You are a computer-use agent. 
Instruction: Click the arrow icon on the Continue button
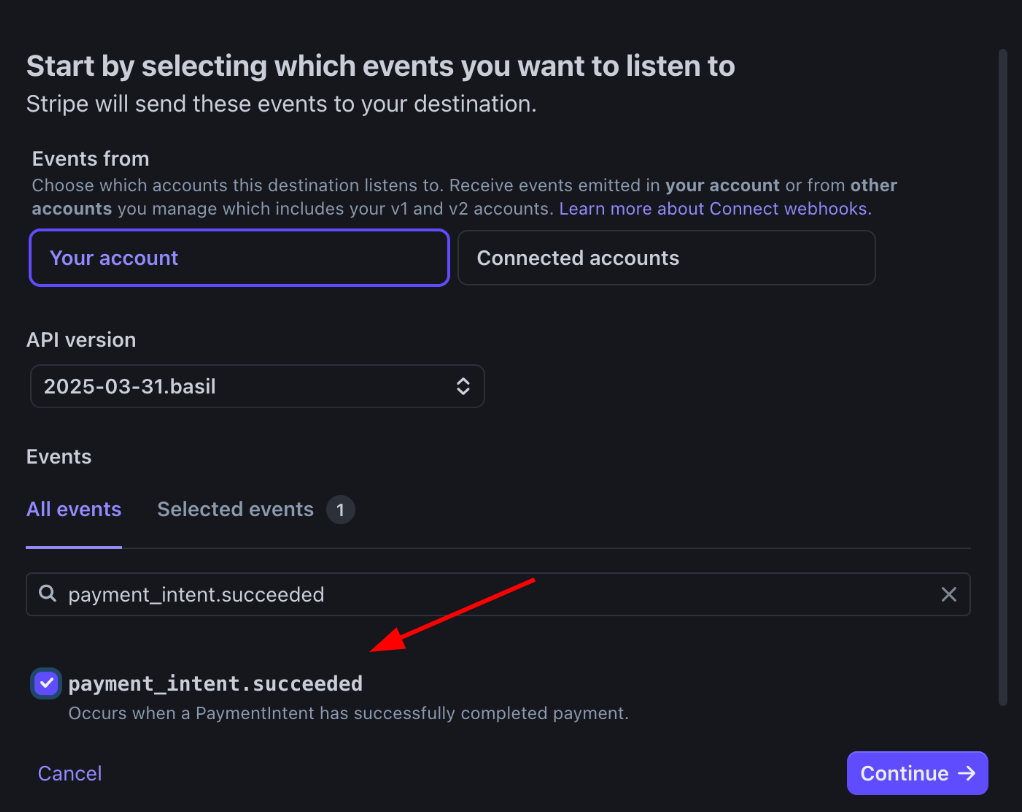[x=967, y=773]
